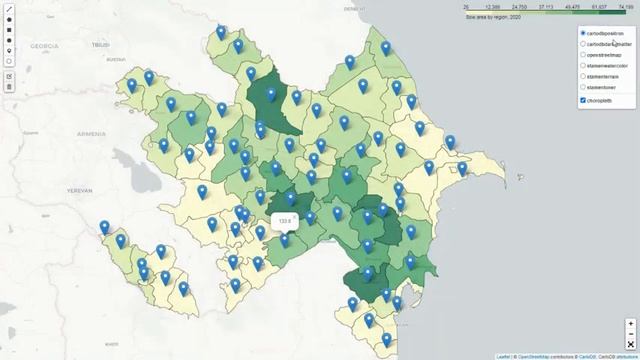
Task: Click the edit layers tool
Action: click(x=9, y=76)
